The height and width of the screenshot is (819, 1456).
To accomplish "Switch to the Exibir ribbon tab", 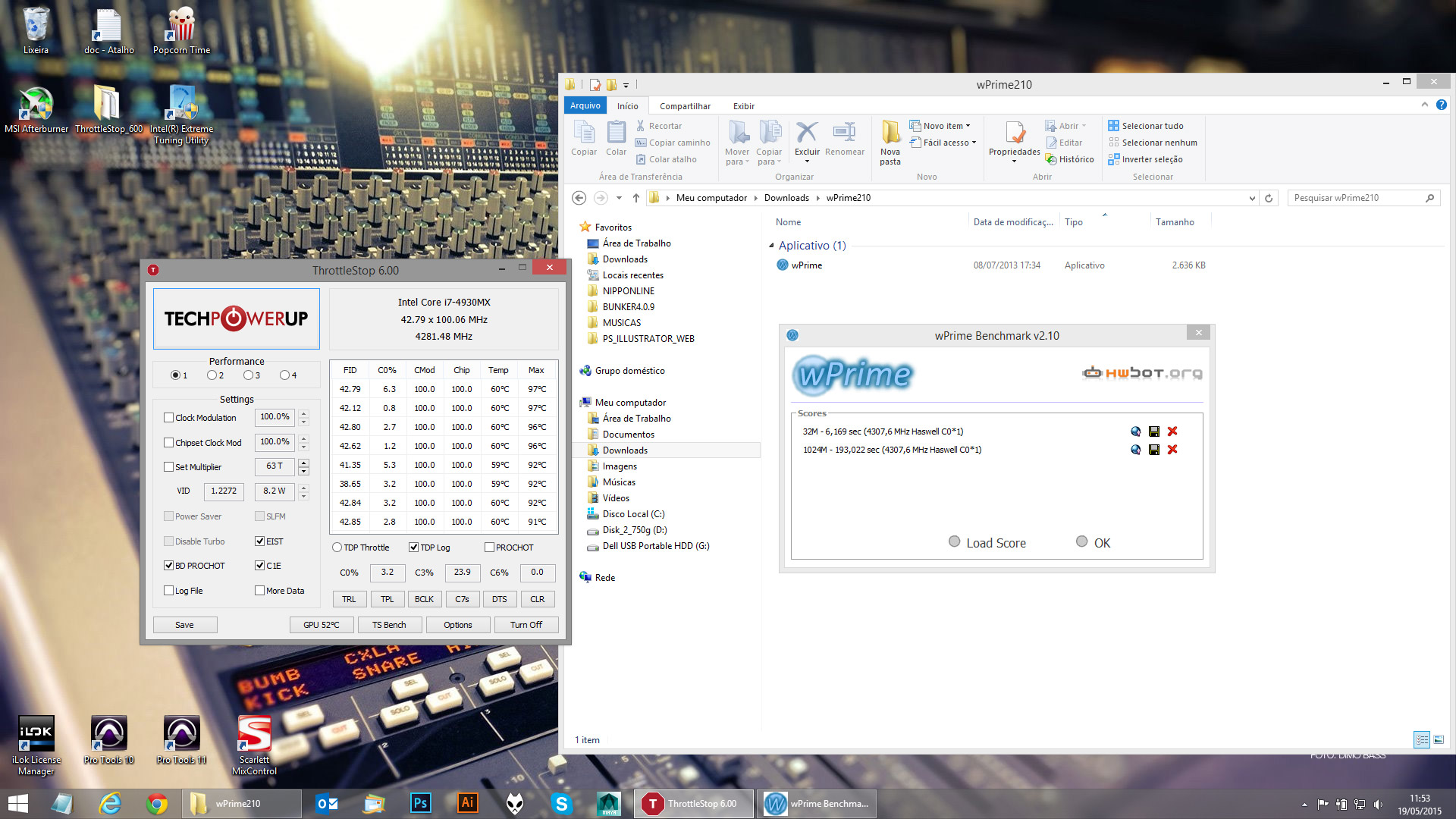I will (744, 106).
